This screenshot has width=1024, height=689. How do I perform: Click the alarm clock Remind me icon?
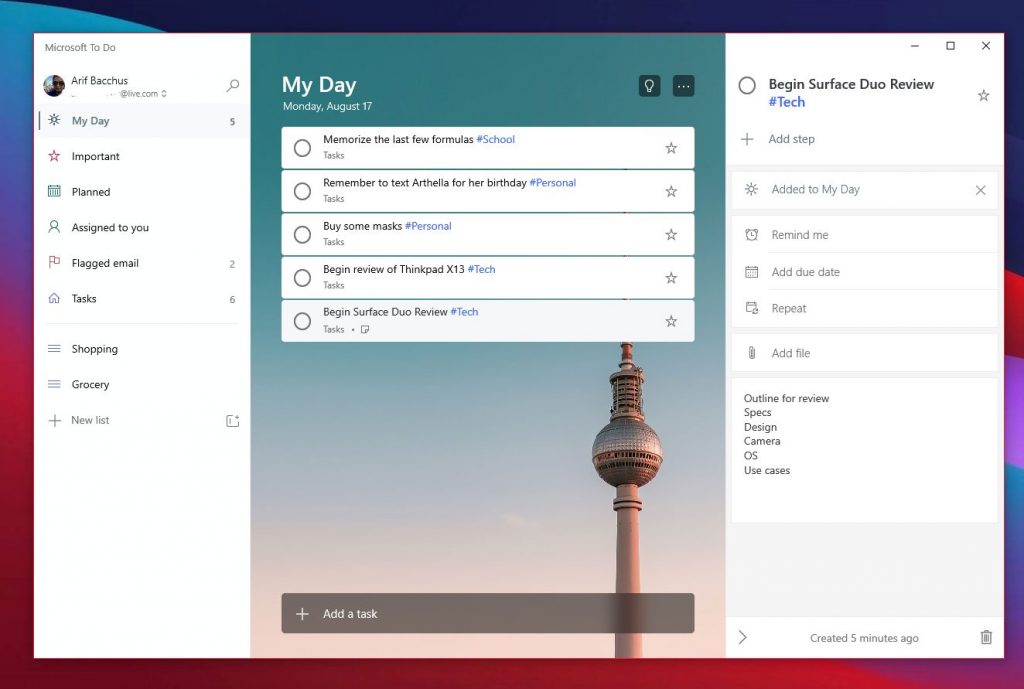point(752,234)
